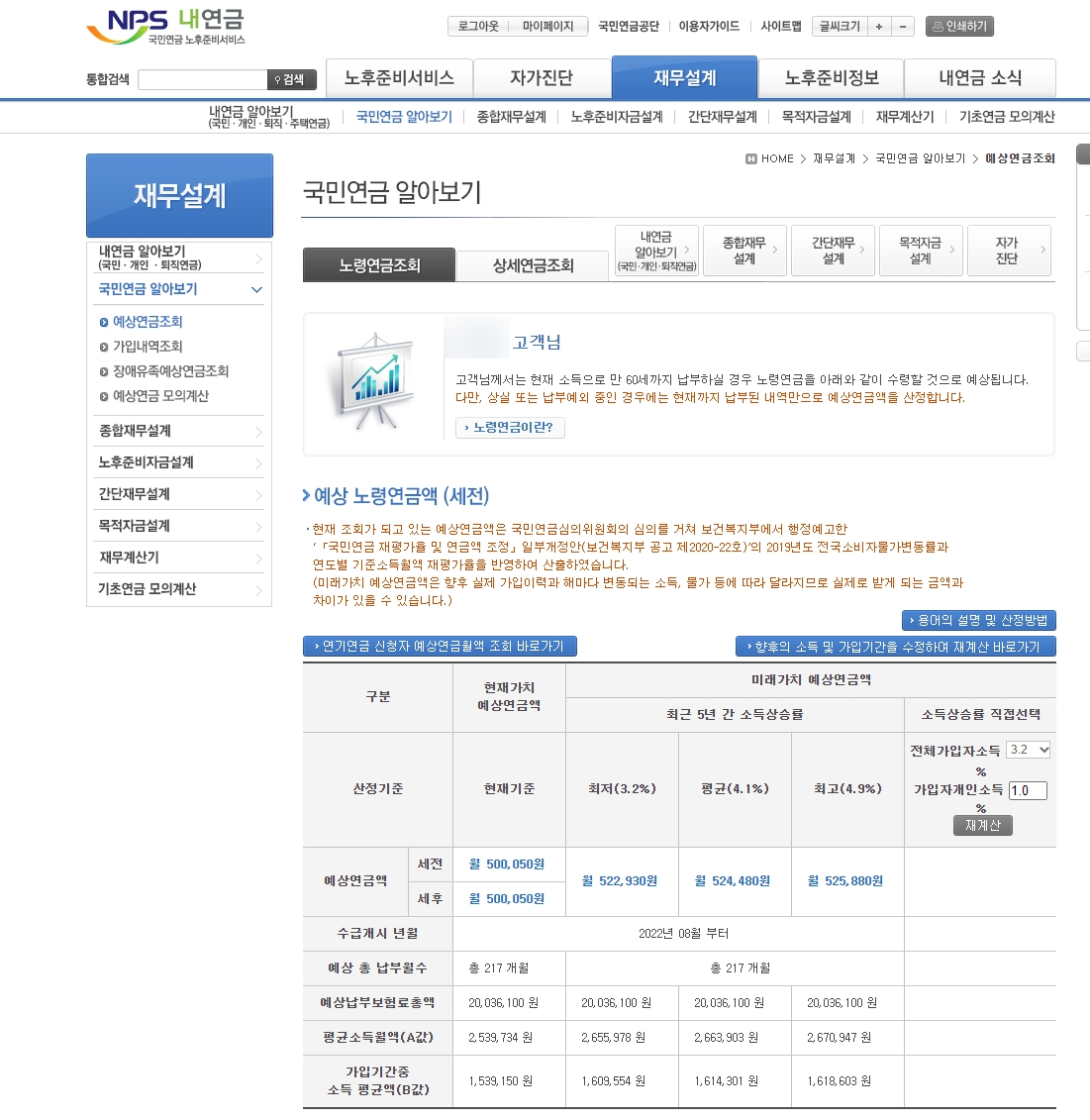The width and height of the screenshot is (1090, 1120).
Task: Click the 용어의 설명 및 산정방법 link
Action: click(x=980, y=620)
